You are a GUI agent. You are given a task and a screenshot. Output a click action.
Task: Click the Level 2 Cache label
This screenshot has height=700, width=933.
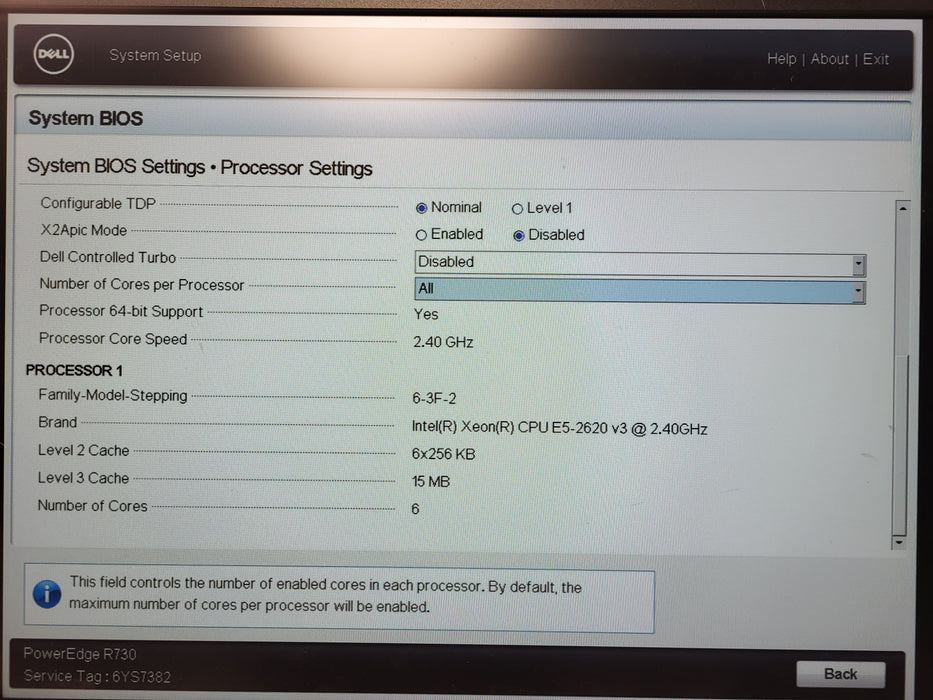pos(83,450)
